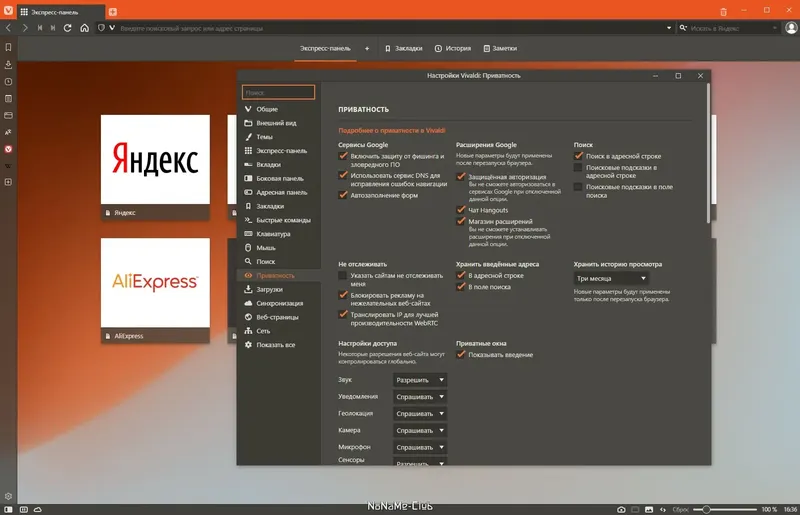Viewport: 800px width, 515px height.
Task: Open Загрузки settings section
Action: click(x=279, y=289)
